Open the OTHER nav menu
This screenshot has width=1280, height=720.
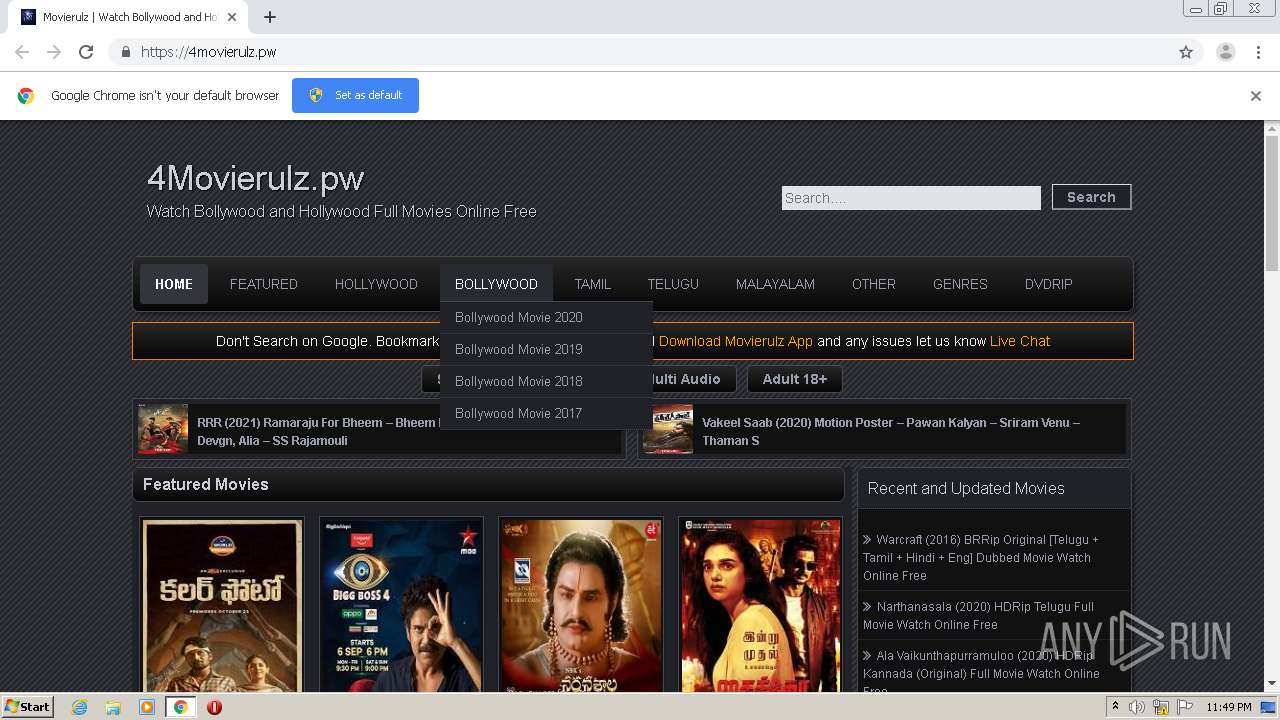(874, 284)
